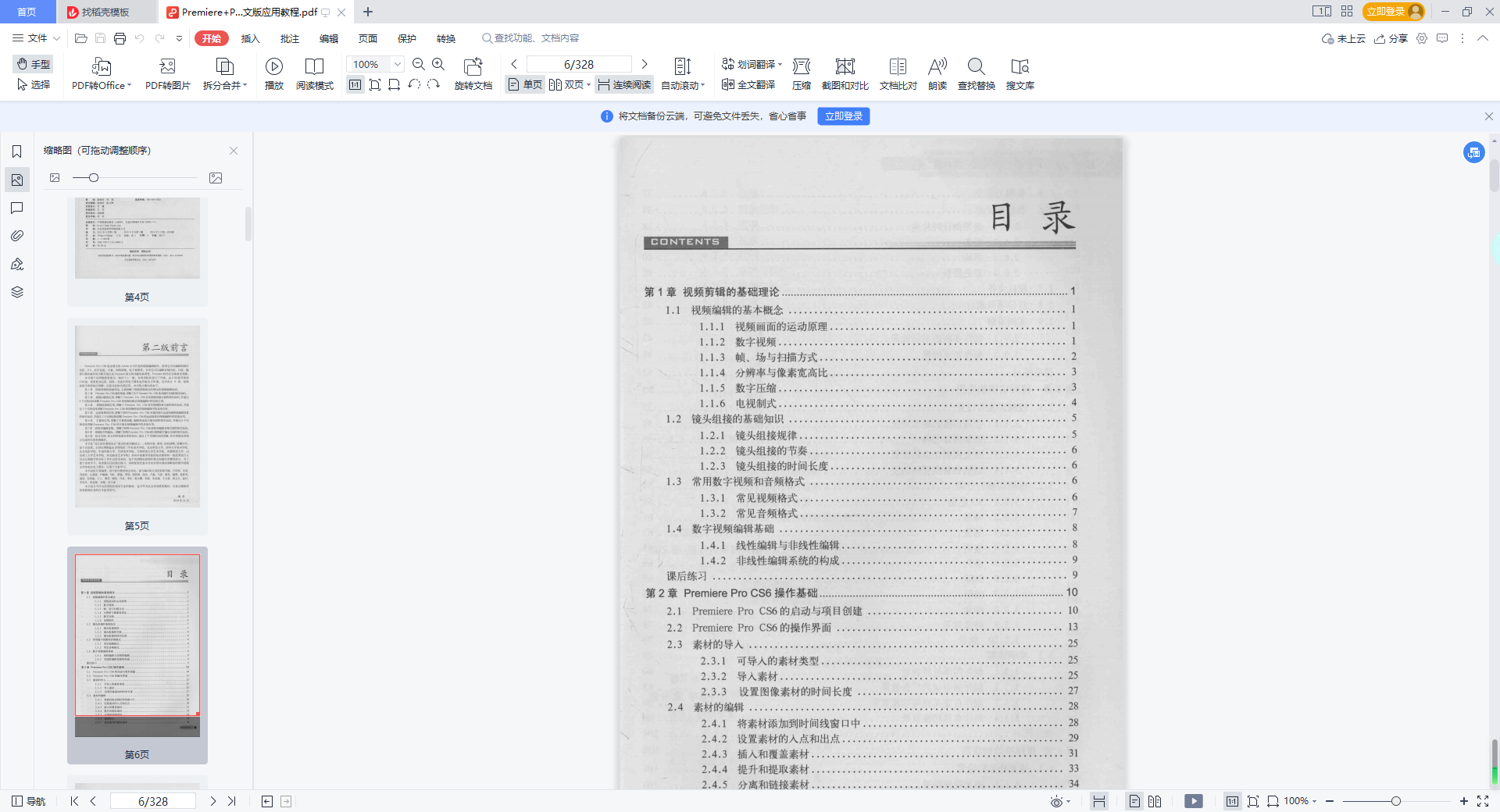Select the 手型 hand tool

34,64
